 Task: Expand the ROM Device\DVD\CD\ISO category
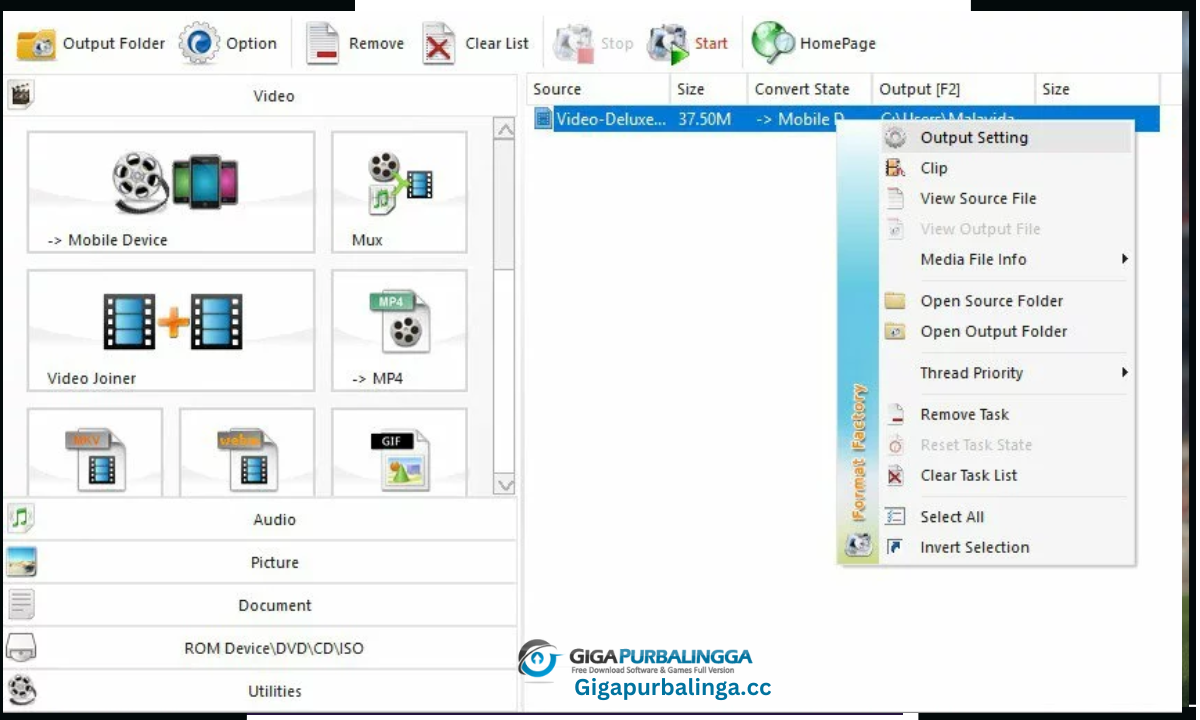[260, 648]
